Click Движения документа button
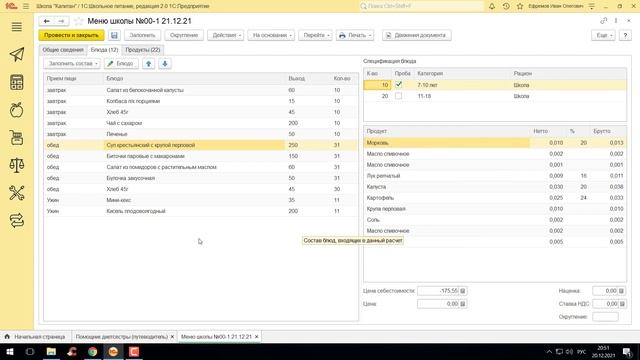 (x=417, y=36)
